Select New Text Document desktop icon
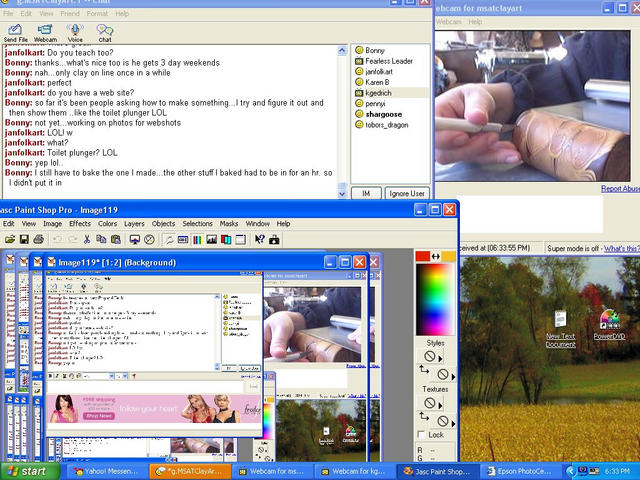This screenshot has width=640, height=480. [x=560, y=329]
